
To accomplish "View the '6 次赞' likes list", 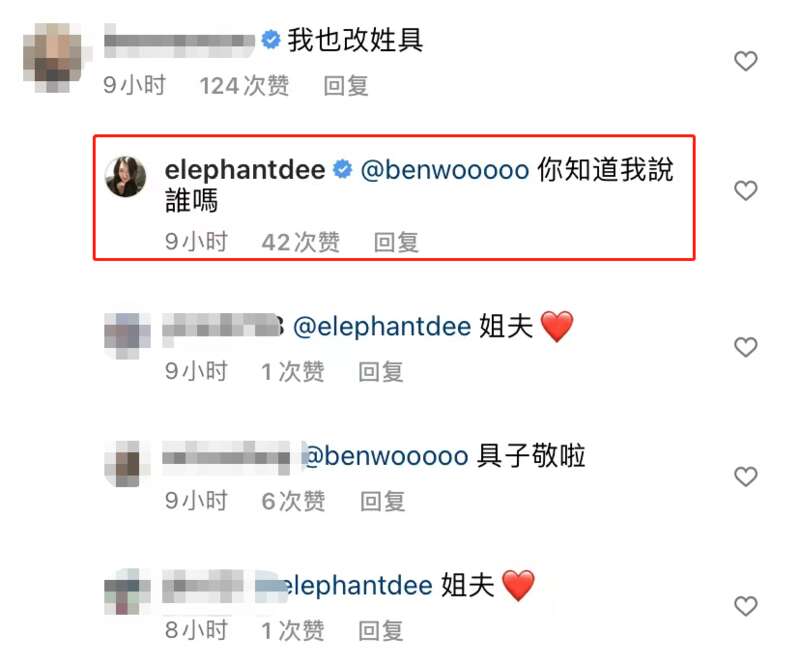I will click(293, 501).
